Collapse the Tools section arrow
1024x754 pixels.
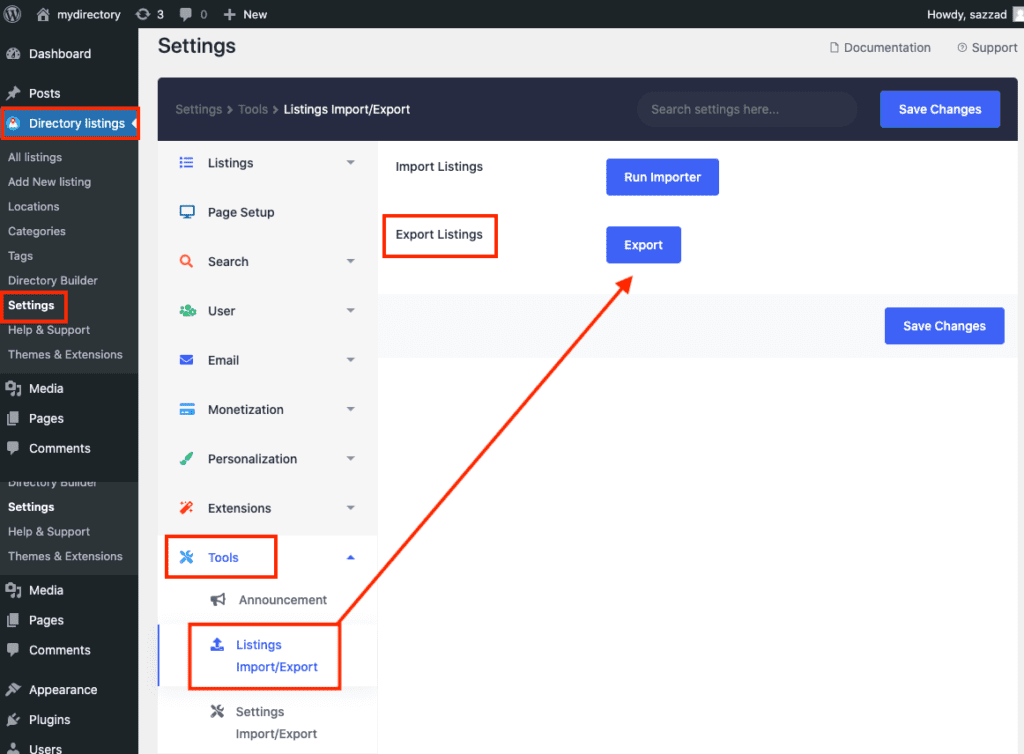tap(350, 558)
